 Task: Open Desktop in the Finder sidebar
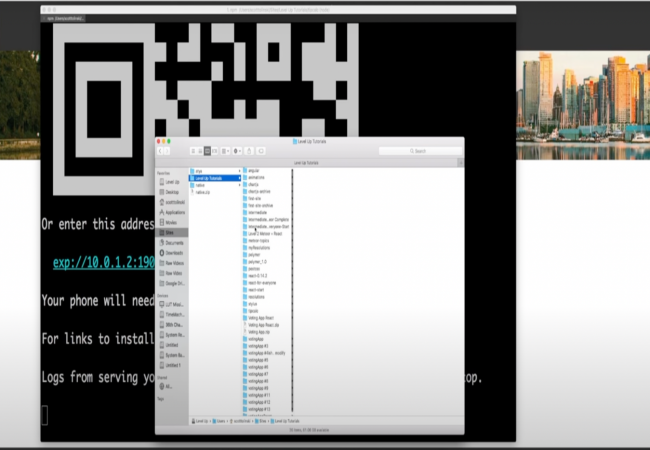coord(169,192)
